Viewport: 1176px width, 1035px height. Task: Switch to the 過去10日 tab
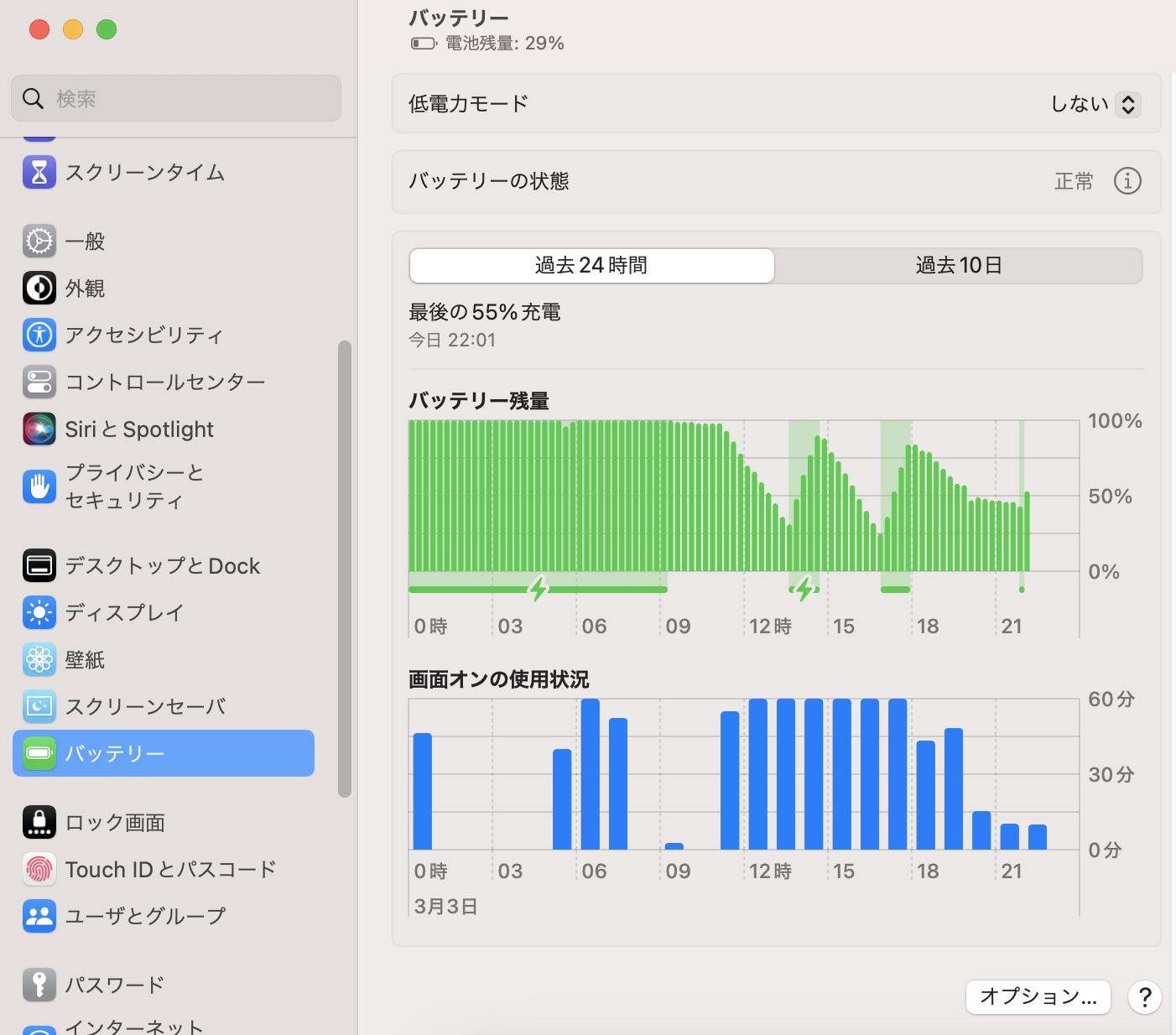pos(959,265)
